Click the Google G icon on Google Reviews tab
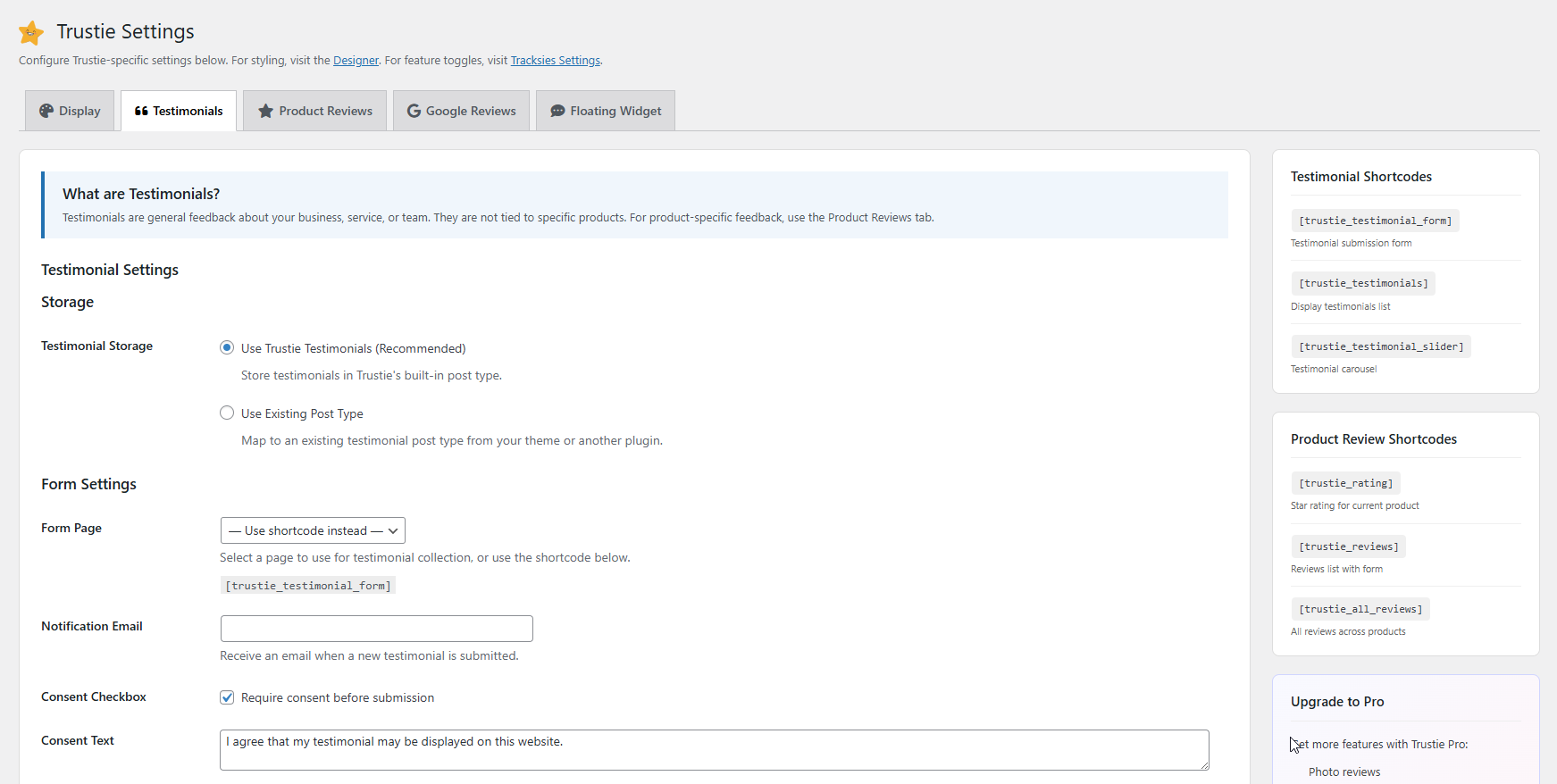The height and width of the screenshot is (784, 1557). [x=414, y=111]
